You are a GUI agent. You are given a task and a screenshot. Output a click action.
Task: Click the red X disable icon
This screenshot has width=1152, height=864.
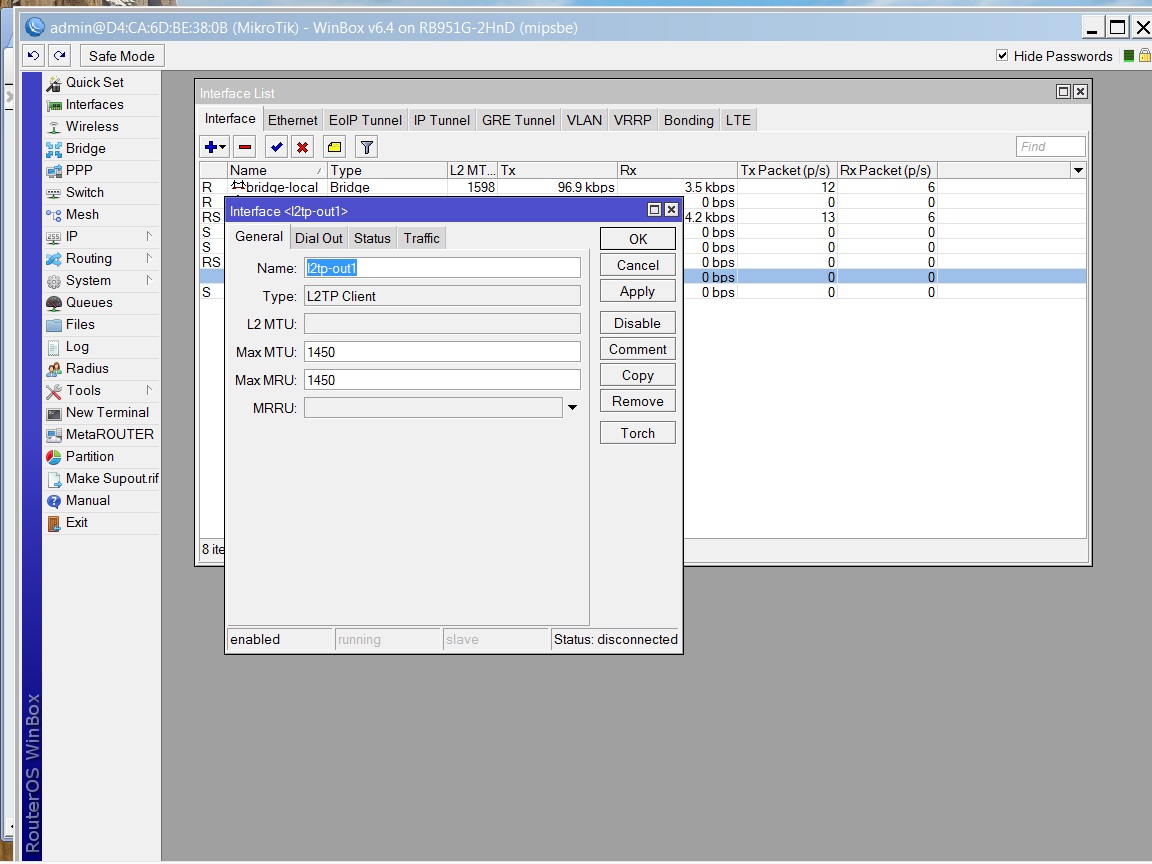point(302,147)
